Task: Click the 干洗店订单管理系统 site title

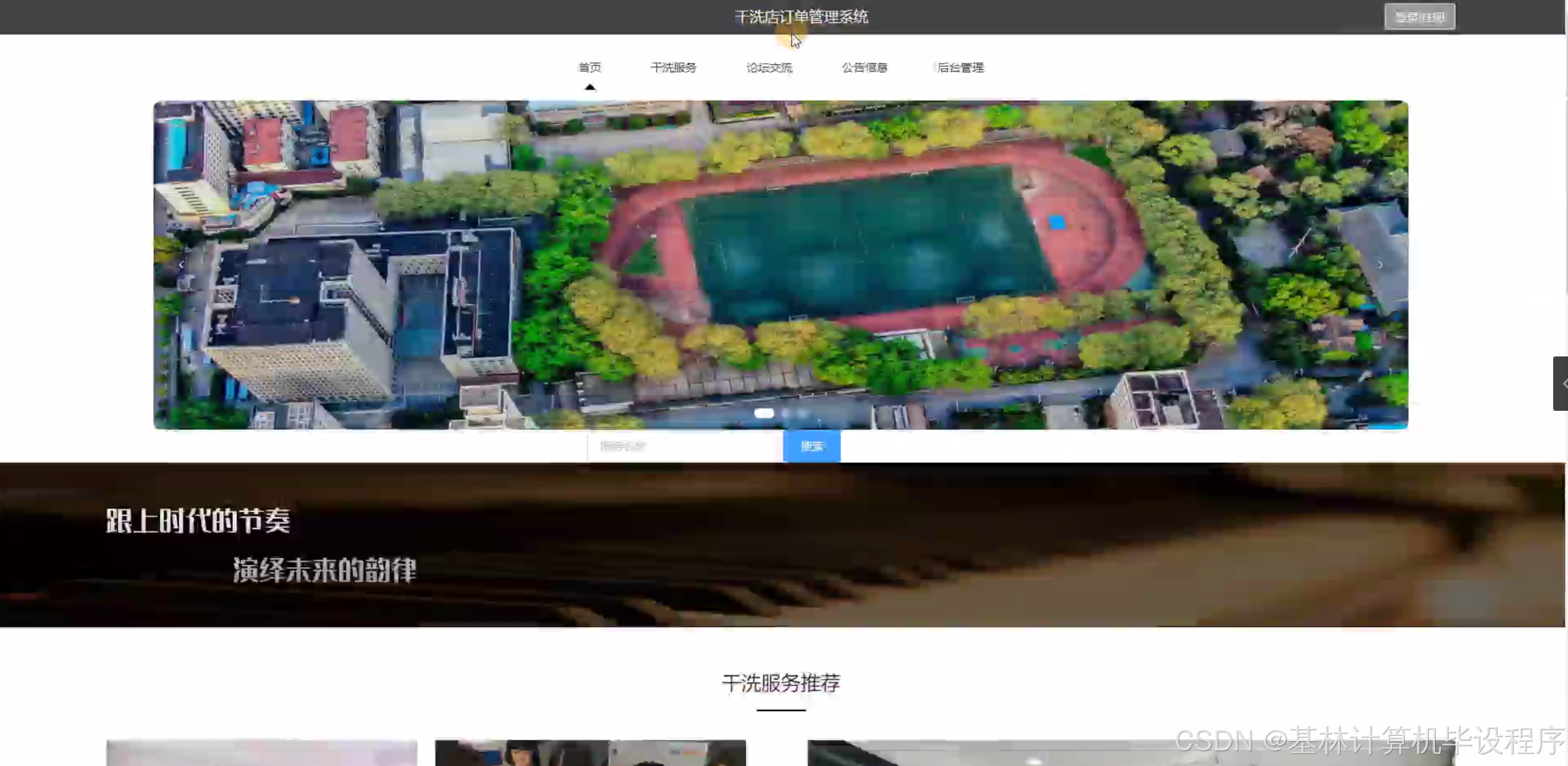Action: pos(801,17)
